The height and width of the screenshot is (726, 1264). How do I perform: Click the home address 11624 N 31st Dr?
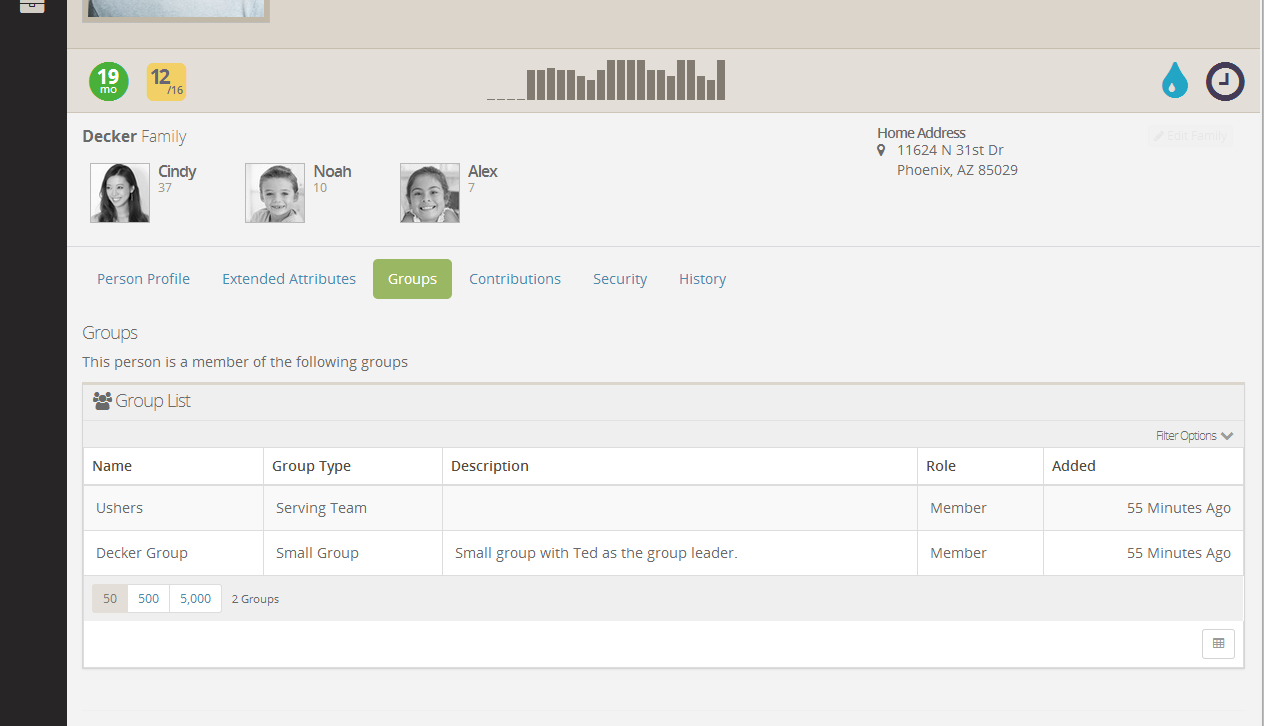click(950, 150)
